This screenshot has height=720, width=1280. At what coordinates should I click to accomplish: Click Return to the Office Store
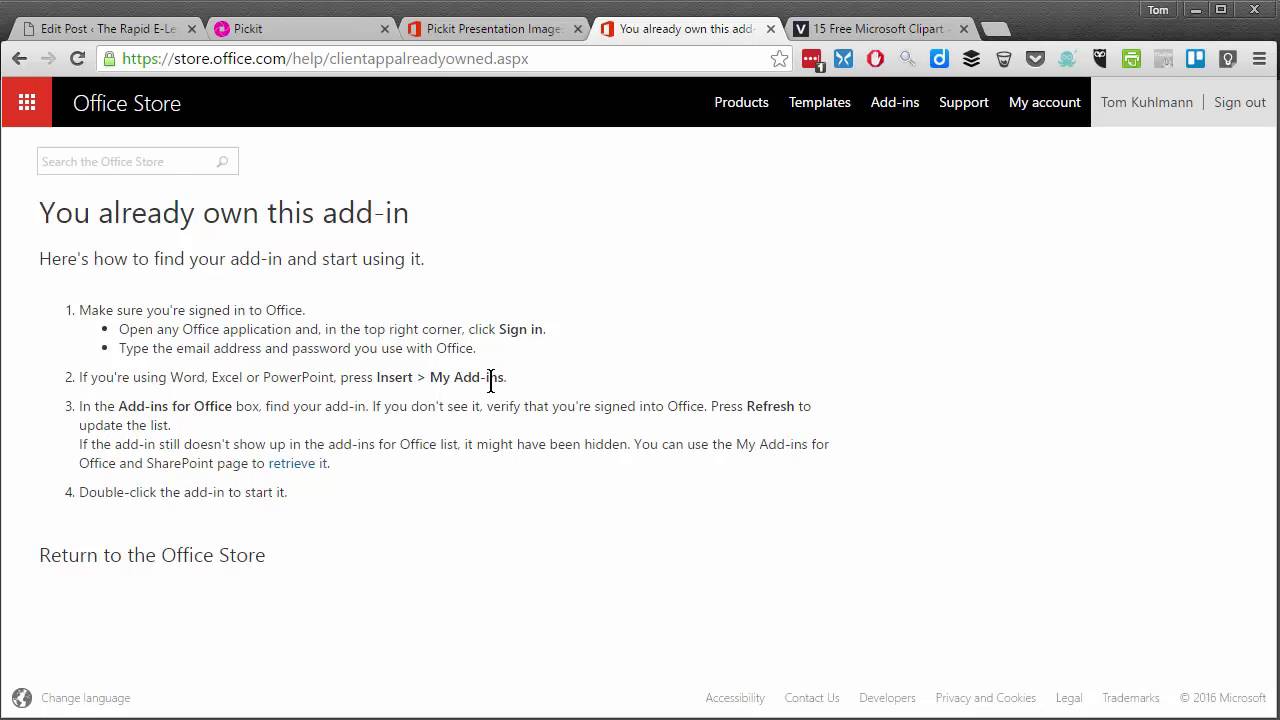[x=152, y=555]
